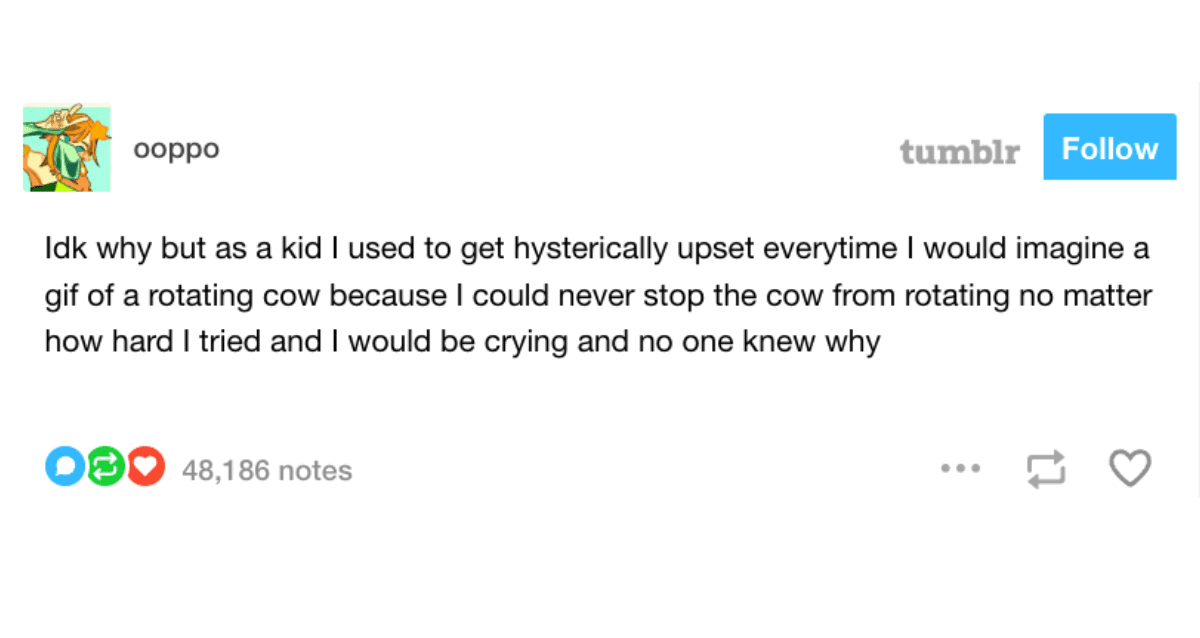
Task: Click the green reblog circle icon
Action: (x=104, y=466)
